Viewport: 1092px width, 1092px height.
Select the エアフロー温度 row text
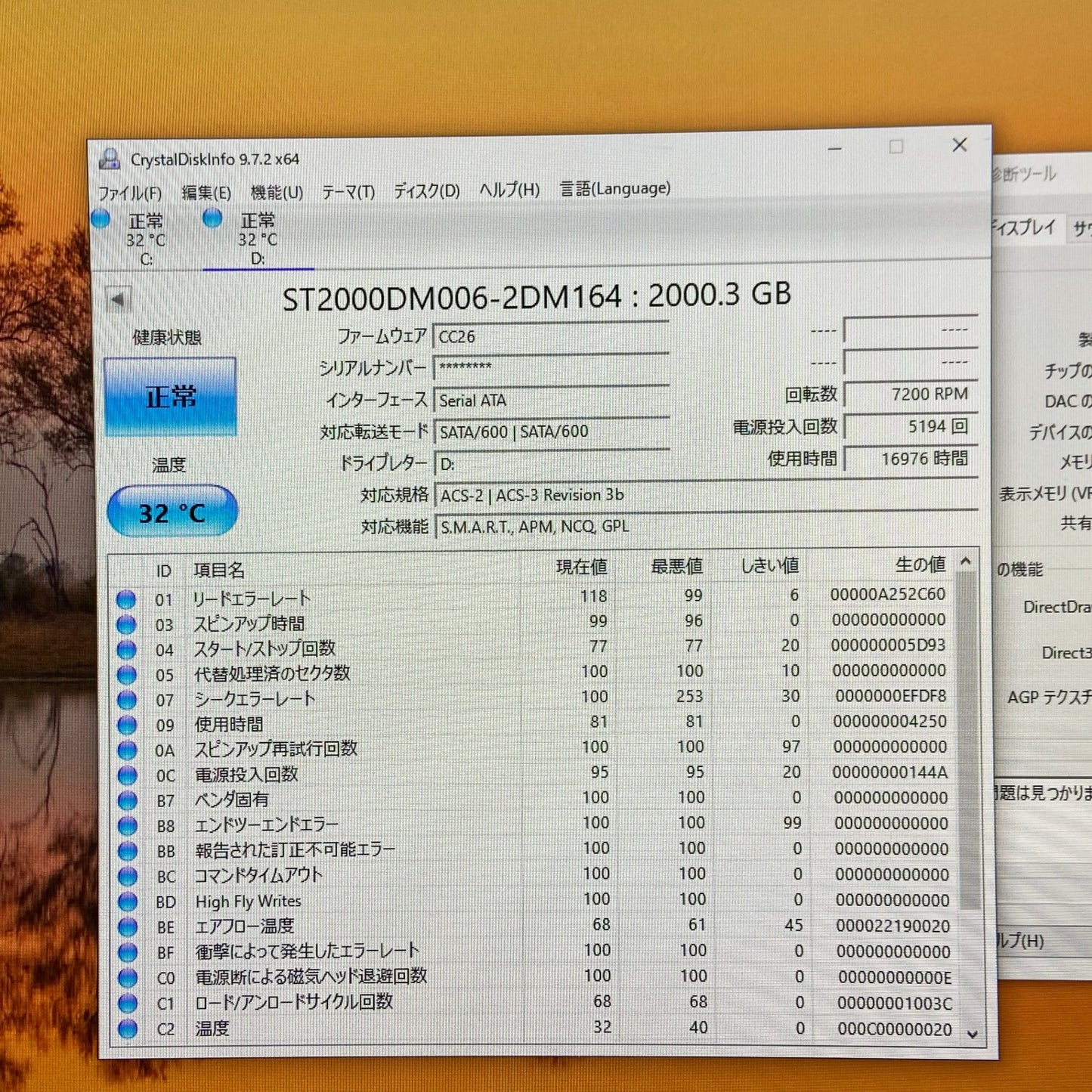(x=245, y=926)
